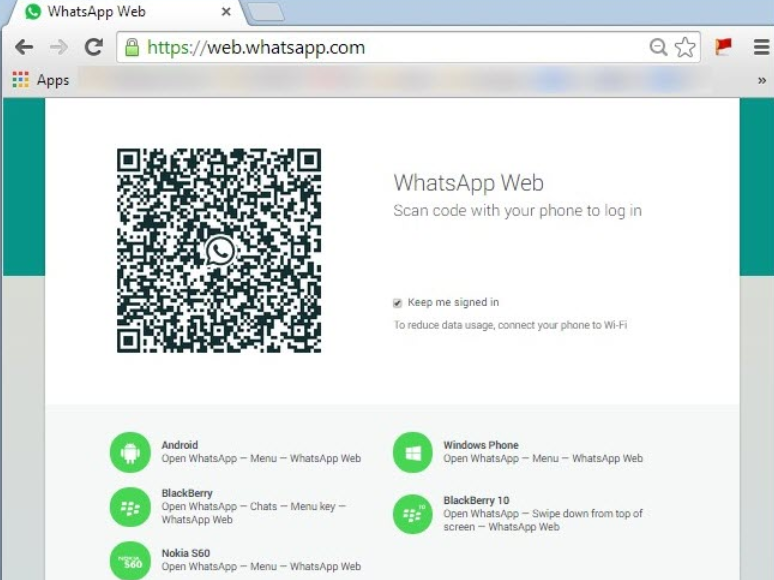
Task: Open the Chrome hamburger menu
Action: pos(762,47)
